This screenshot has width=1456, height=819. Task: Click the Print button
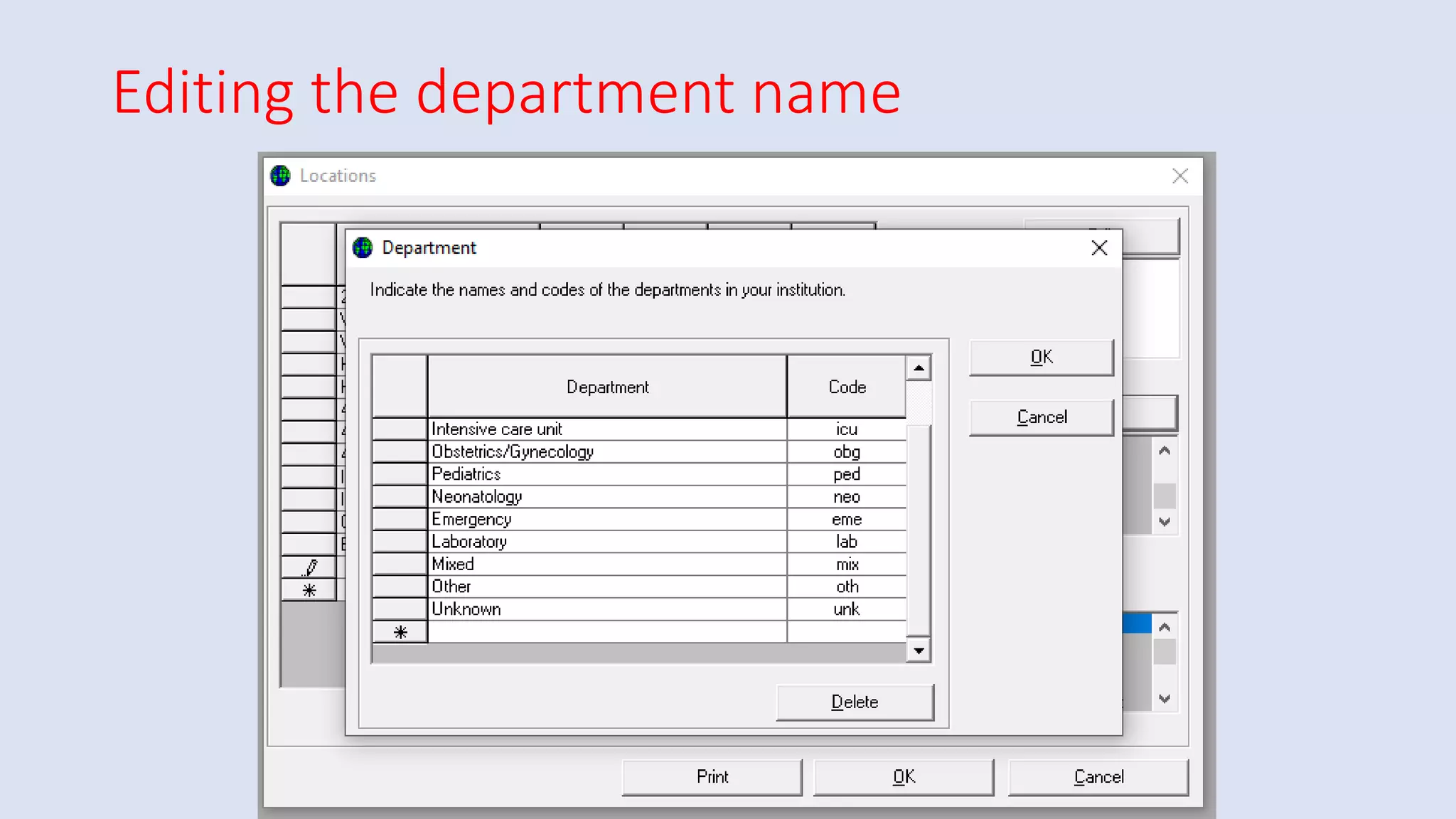[x=712, y=777]
